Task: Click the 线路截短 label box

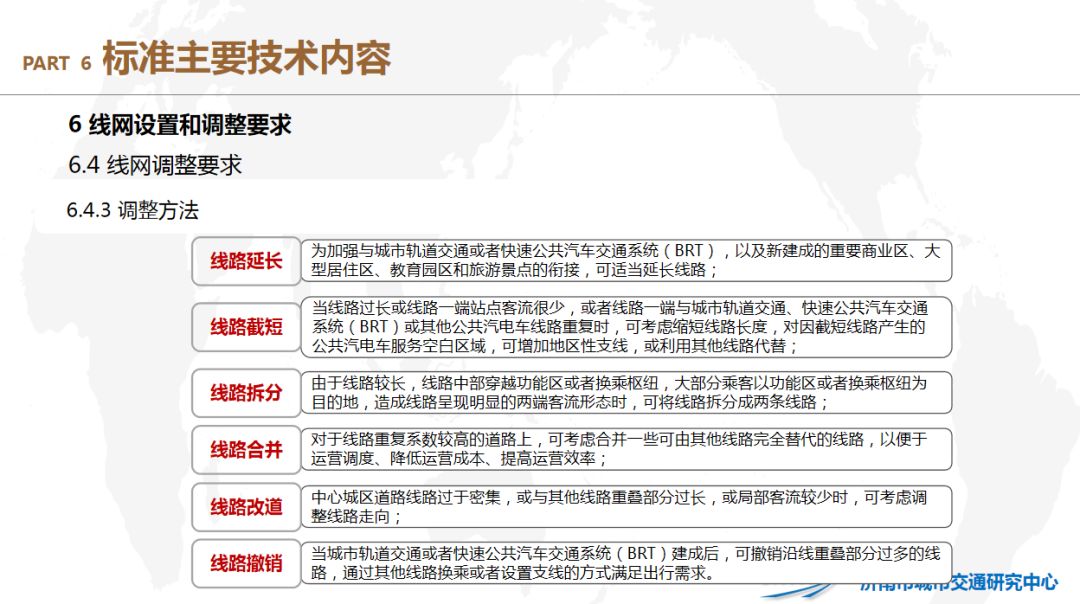Action: [x=246, y=326]
